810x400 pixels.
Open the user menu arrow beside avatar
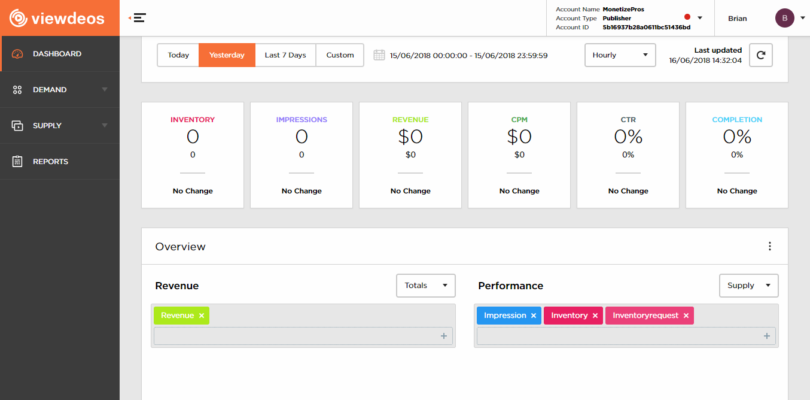[802, 18]
